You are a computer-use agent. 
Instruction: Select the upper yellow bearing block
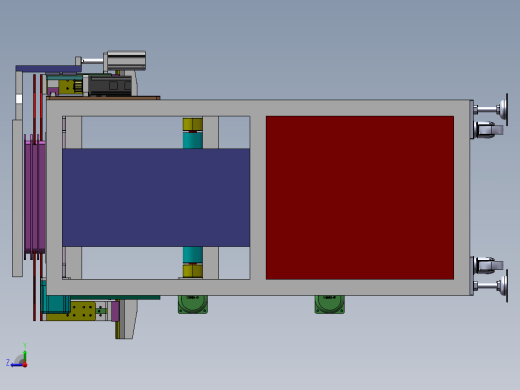(193, 124)
